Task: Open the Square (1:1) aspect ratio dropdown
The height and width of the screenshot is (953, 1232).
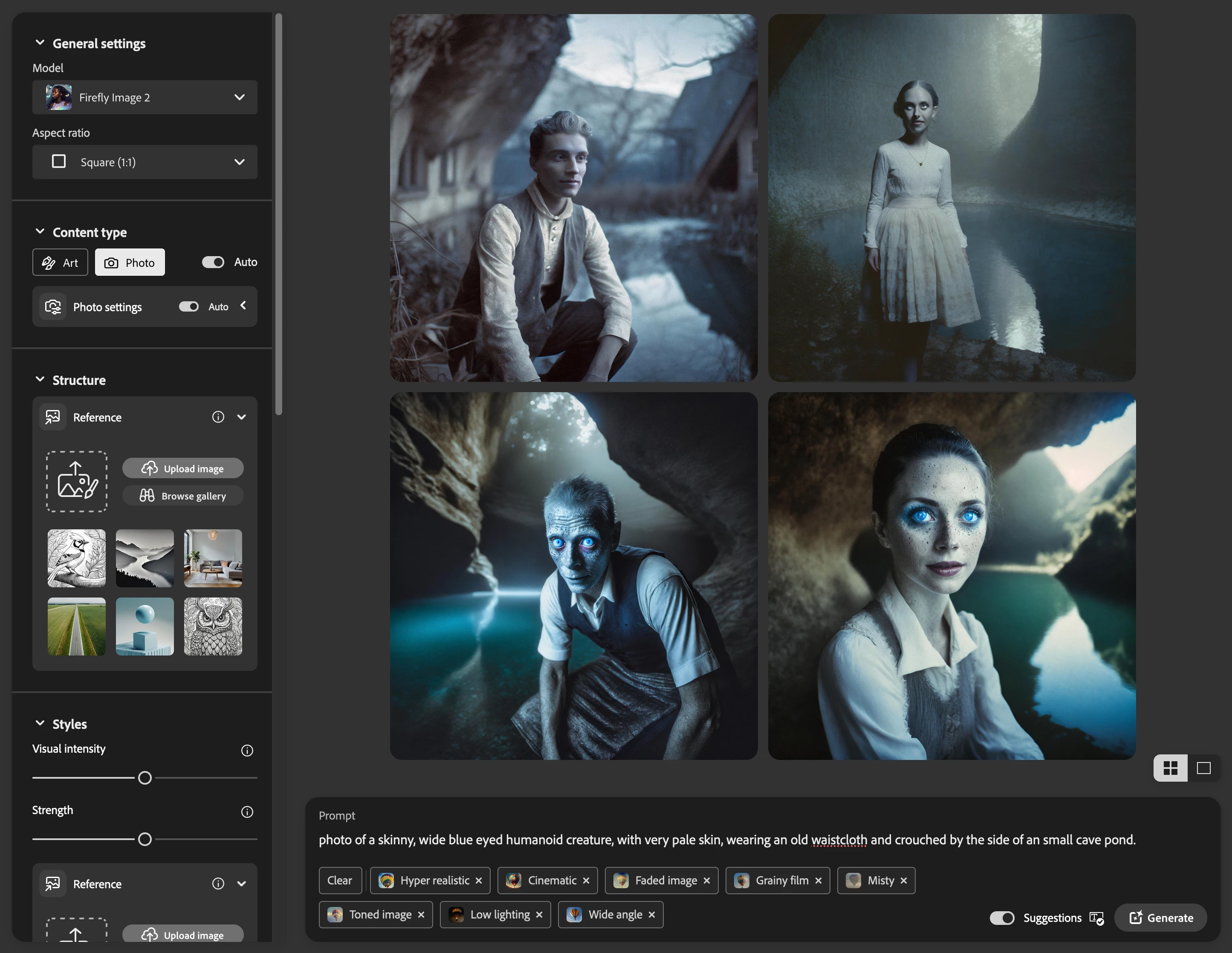Action: click(145, 162)
